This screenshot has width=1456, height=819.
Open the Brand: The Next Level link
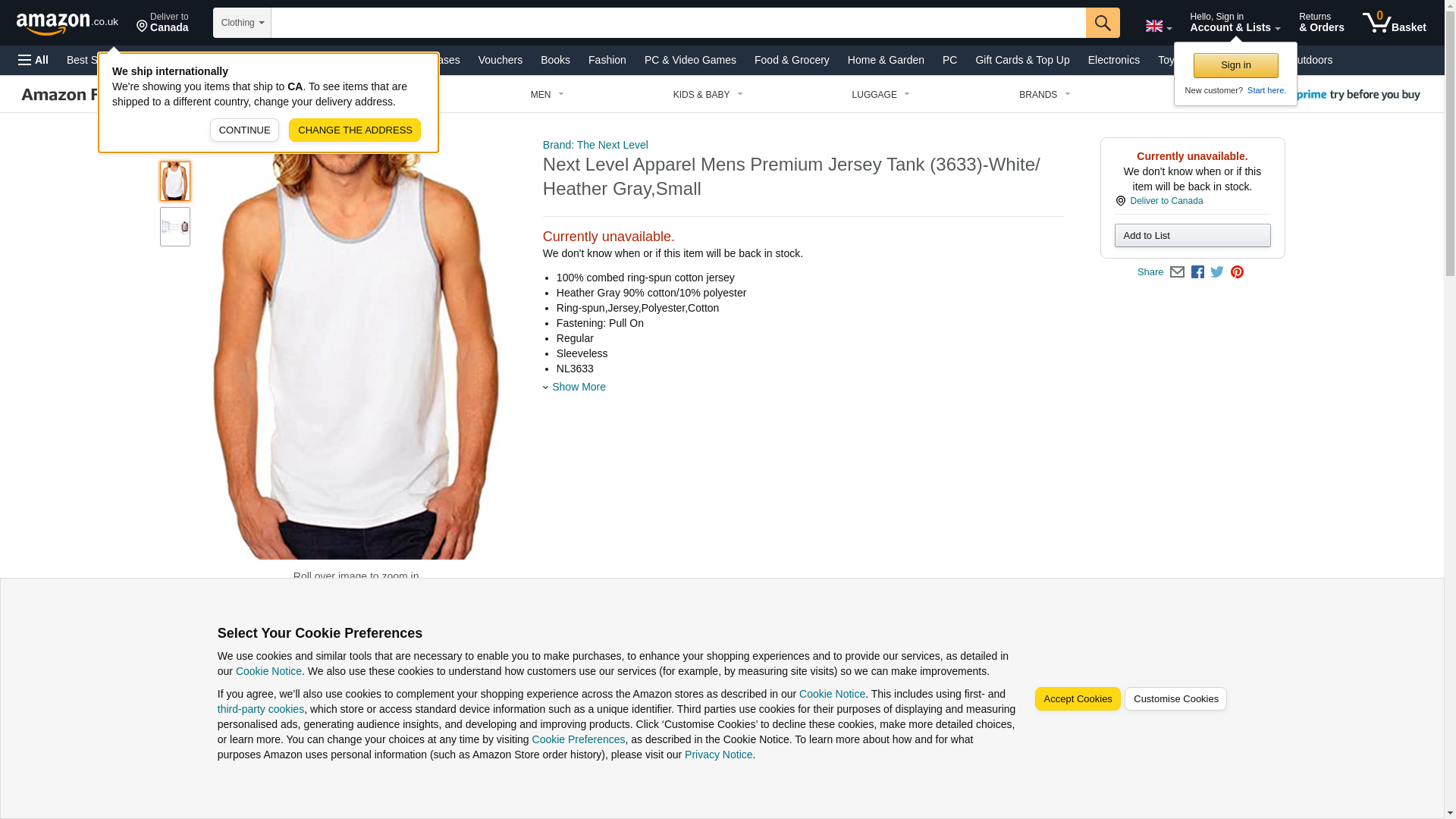(x=595, y=145)
